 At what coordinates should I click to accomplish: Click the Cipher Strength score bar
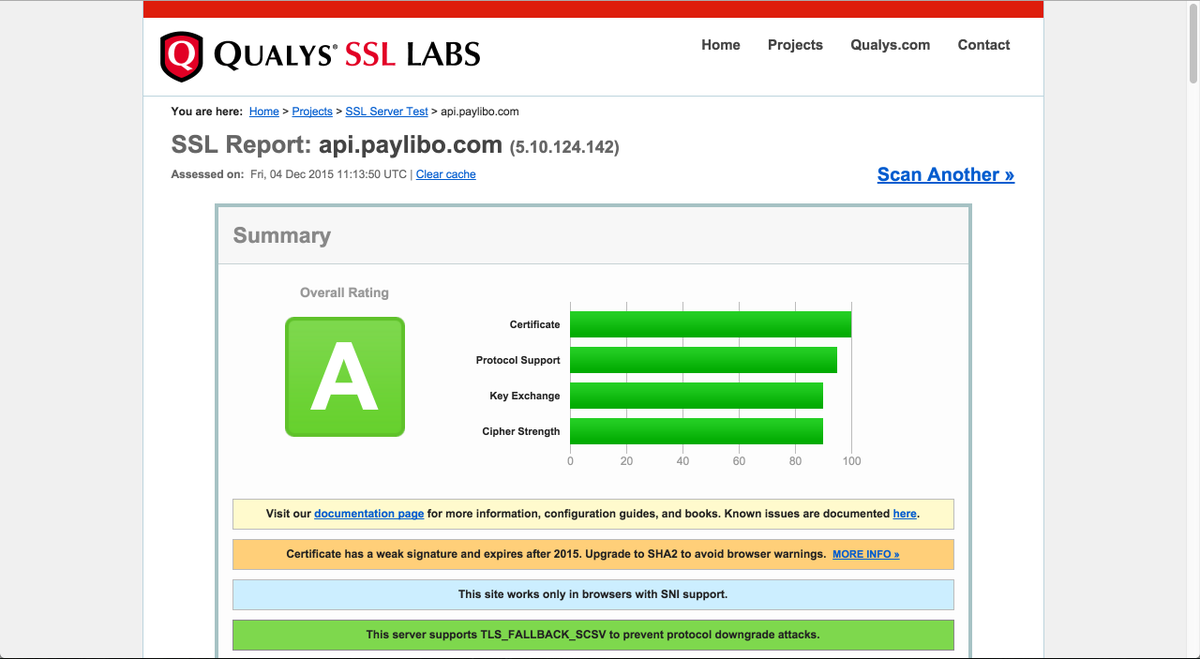(697, 432)
